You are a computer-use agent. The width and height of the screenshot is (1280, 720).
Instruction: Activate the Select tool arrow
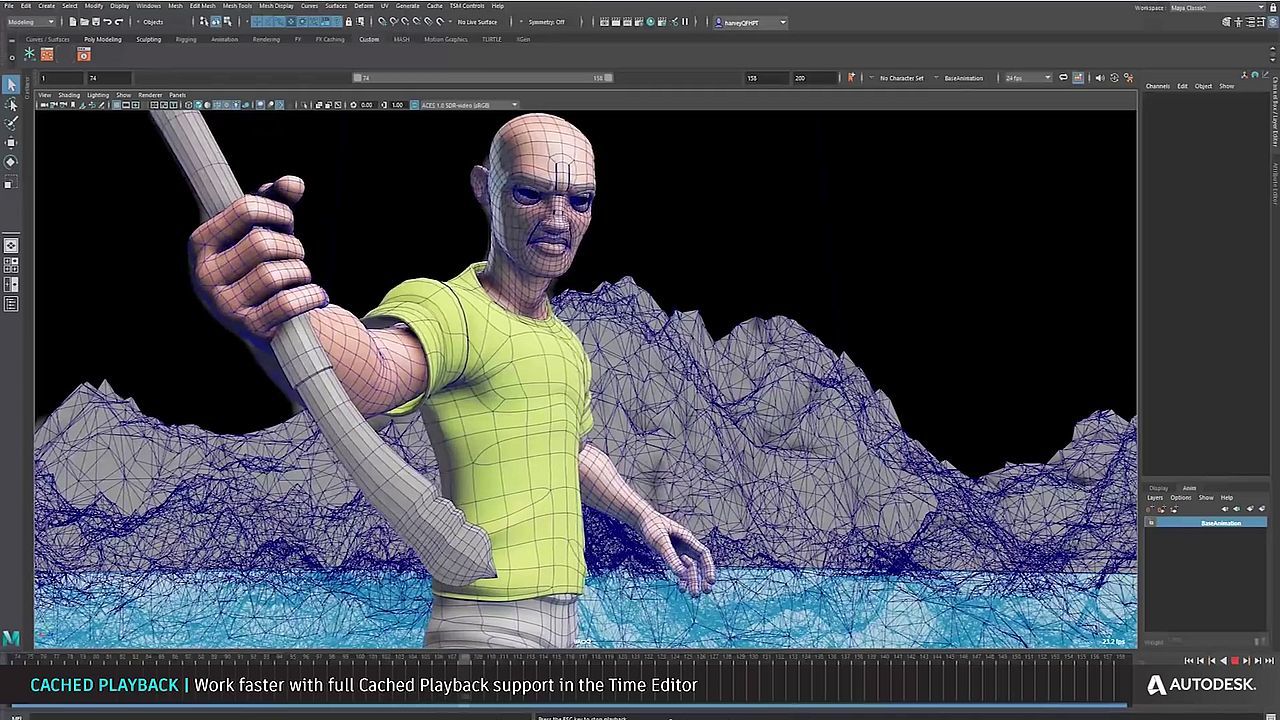click(x=11, y=85)
